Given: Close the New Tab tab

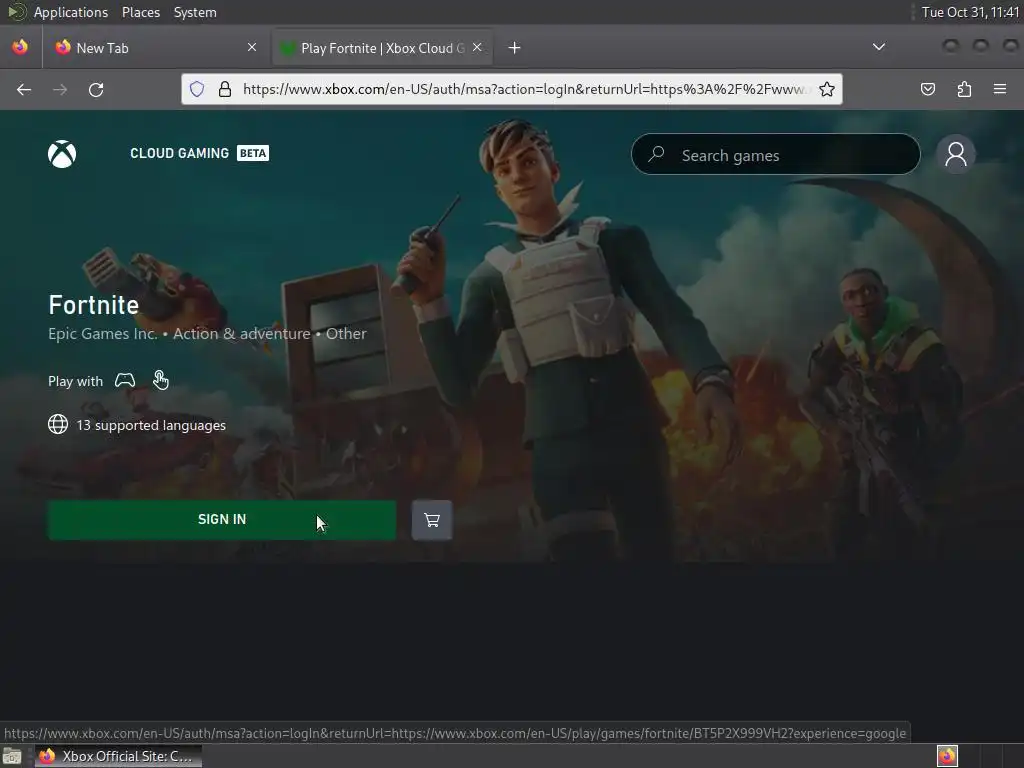Looking at the screenshot, I should (x=252, y=47).
